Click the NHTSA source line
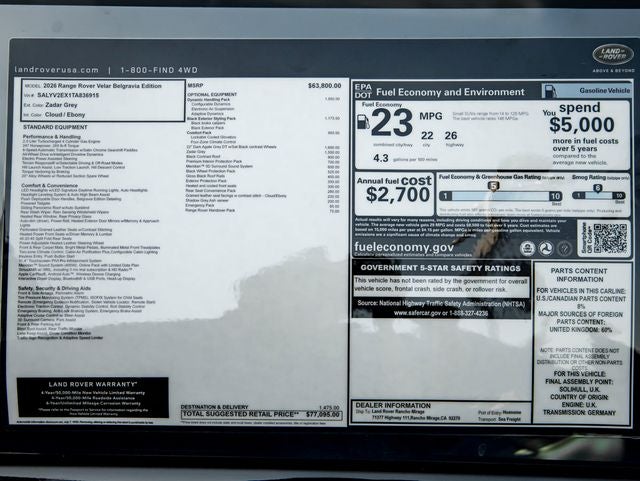 [x=441, y=304]
